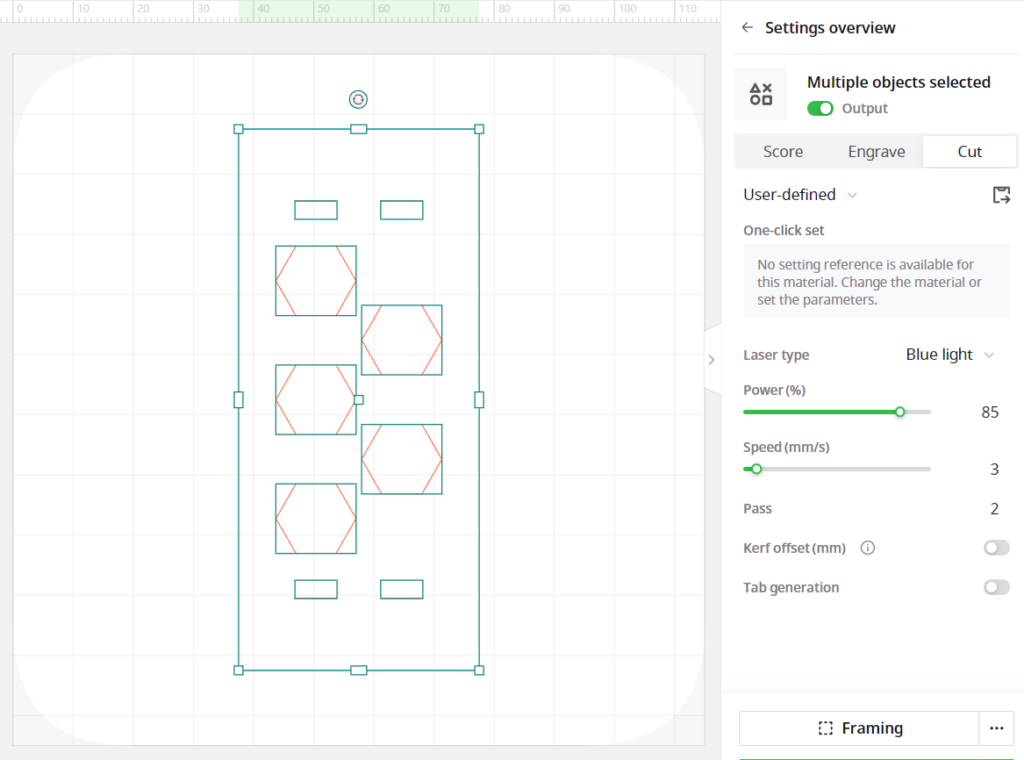Click the export settings icon beside User-defined
The height and width of the screenshot is (760, 1024).
(1001, 195)
